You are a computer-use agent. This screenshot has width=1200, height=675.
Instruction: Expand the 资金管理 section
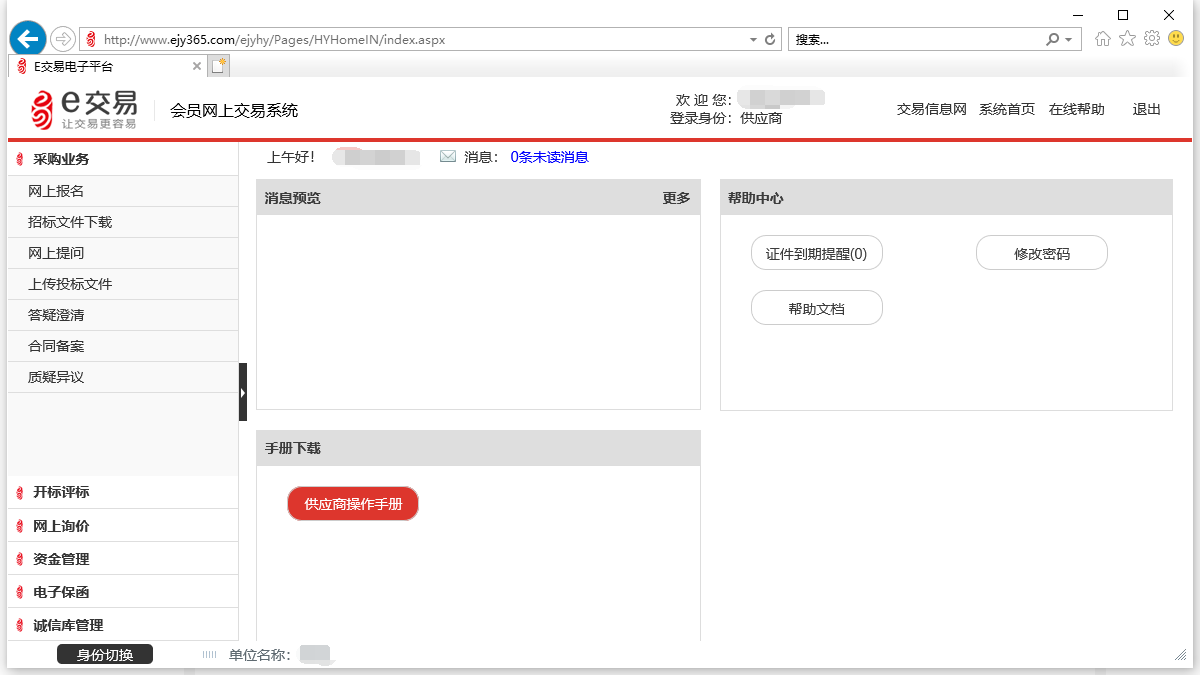pyautogui.click(x=123, y=558)
